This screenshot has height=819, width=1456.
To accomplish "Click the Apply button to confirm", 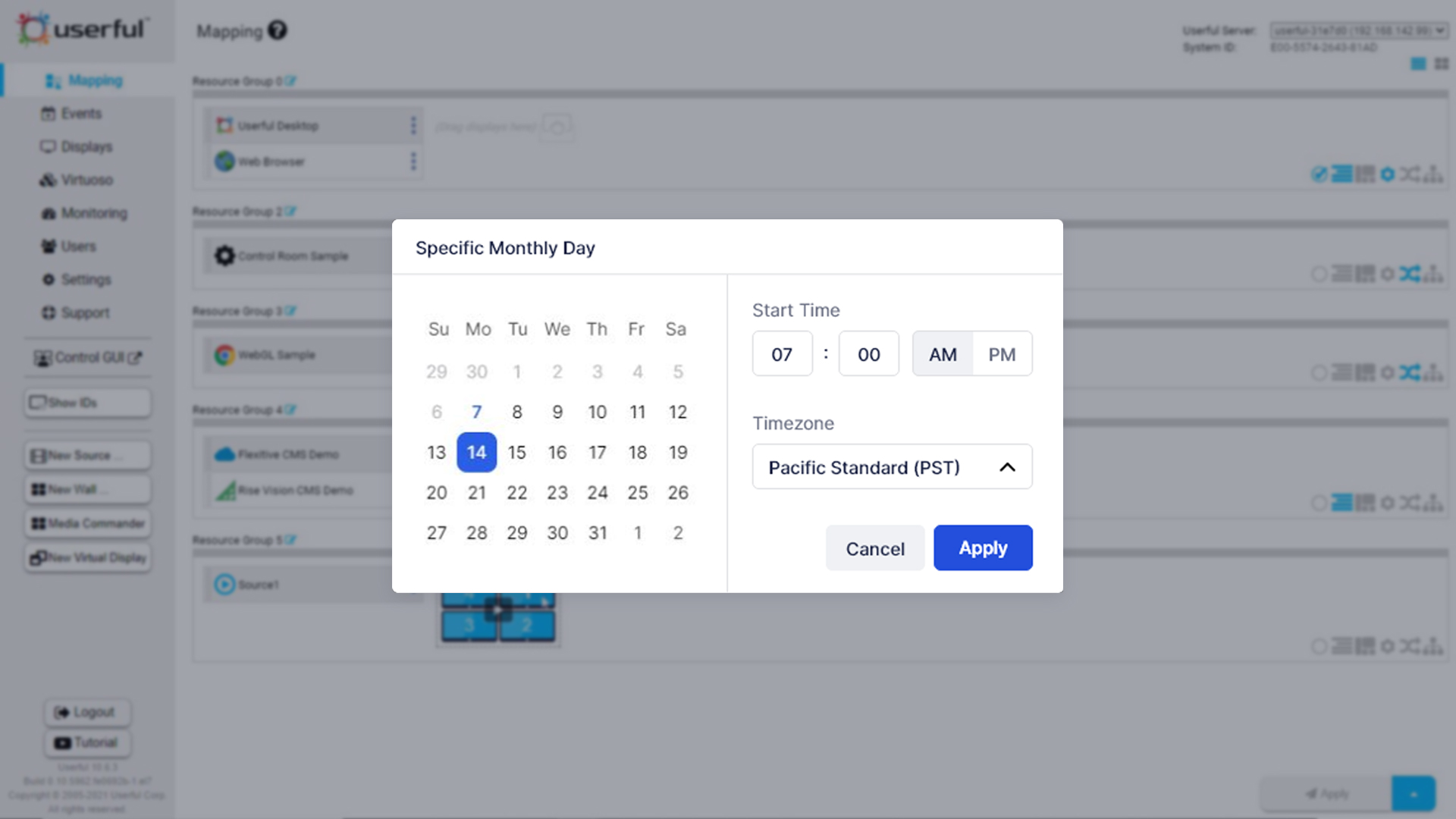I will click(982, 547).
